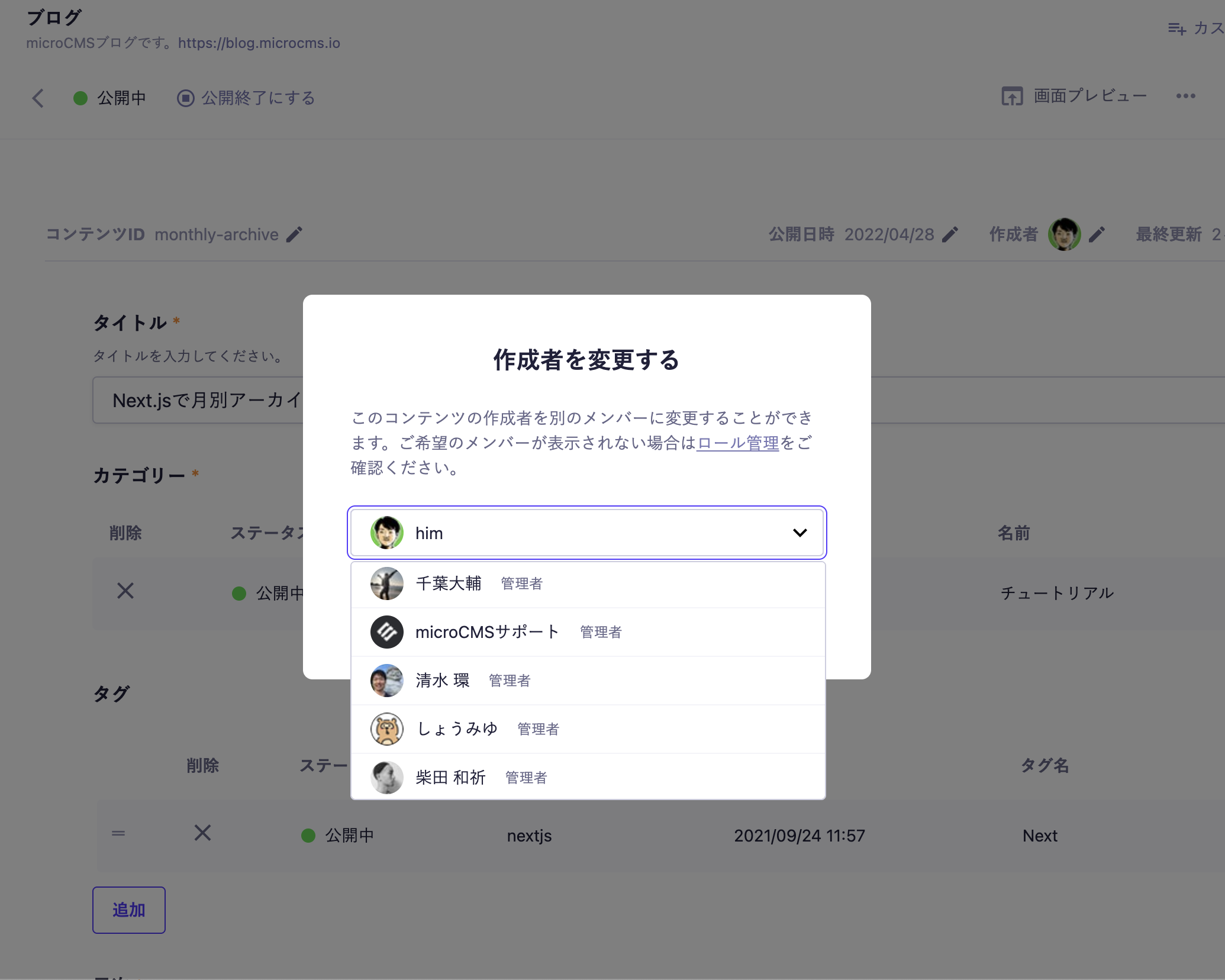
Task: Click the screen preview icon
Action: [x=1012, y=96]
